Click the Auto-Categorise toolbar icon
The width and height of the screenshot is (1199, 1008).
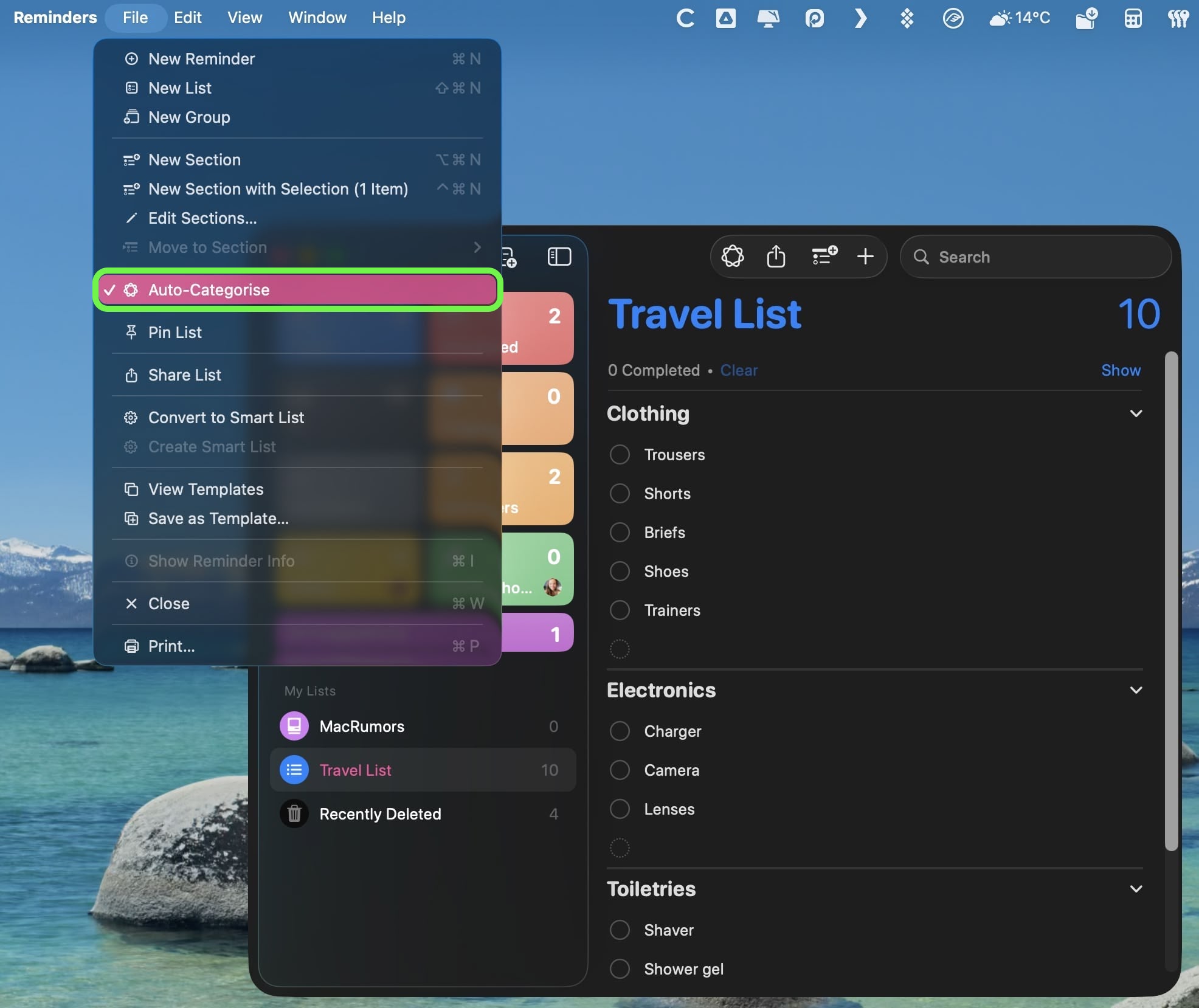[732, 257]
